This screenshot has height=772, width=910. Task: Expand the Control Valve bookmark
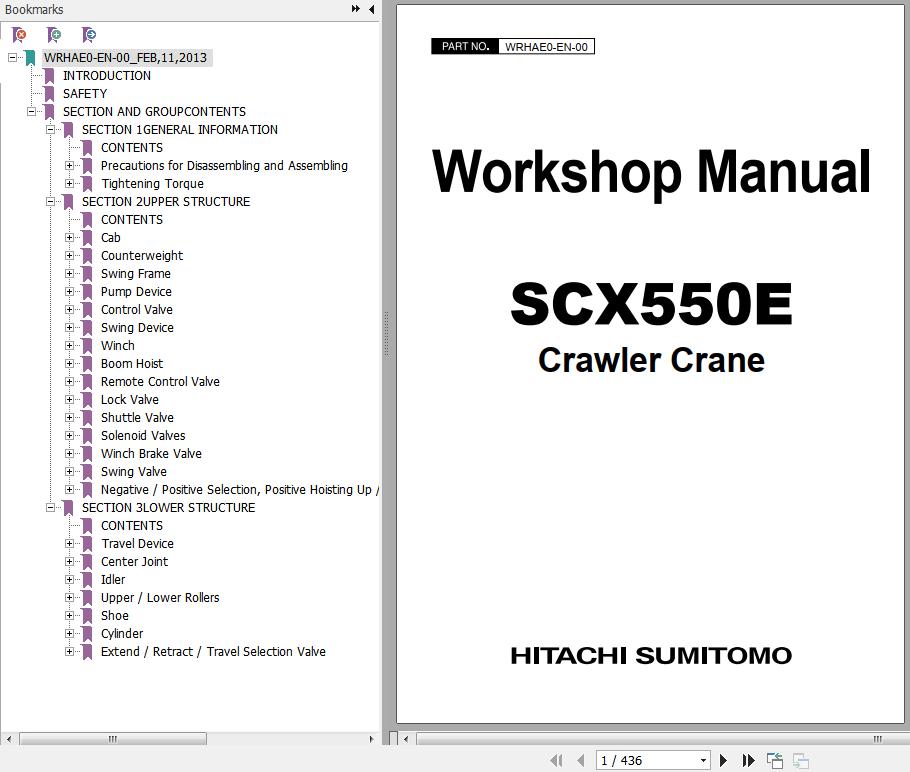point(69,309)
